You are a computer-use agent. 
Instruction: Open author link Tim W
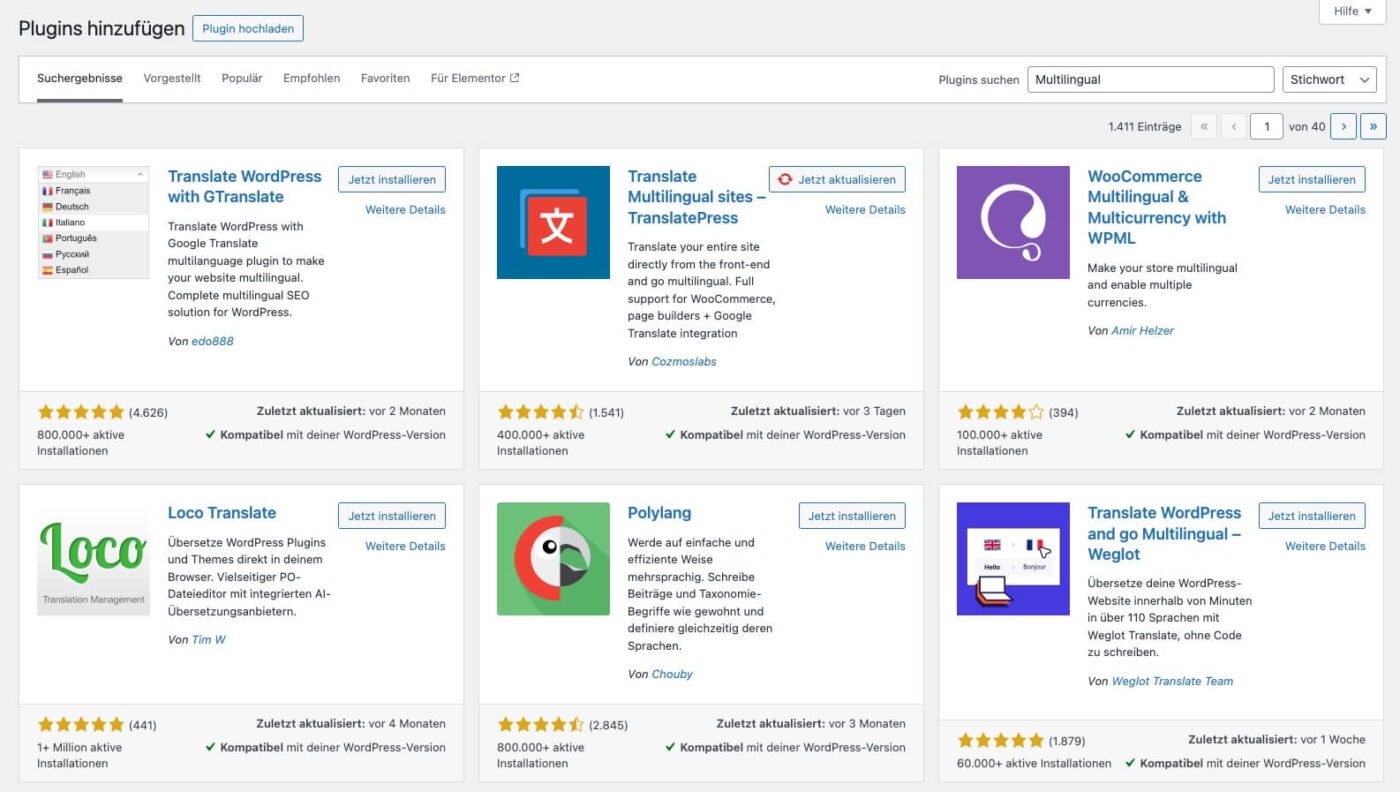point(209,640)
